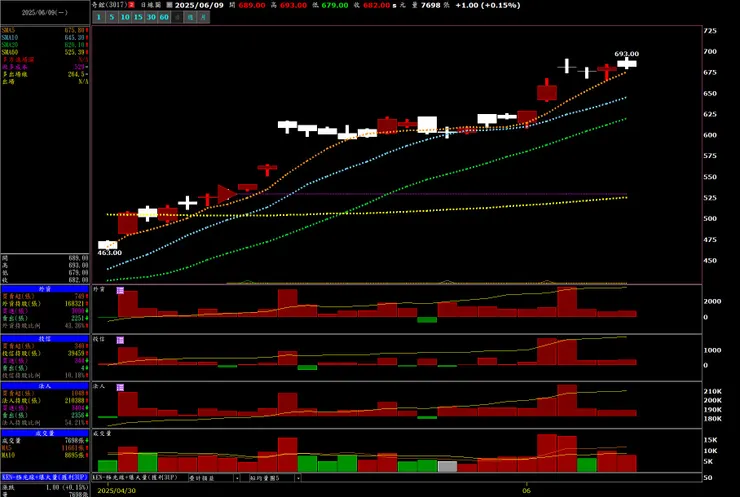Click the 法人持股 value 210388
The image size is (740, 497).
pyautogui.click(x=75, y=400)
